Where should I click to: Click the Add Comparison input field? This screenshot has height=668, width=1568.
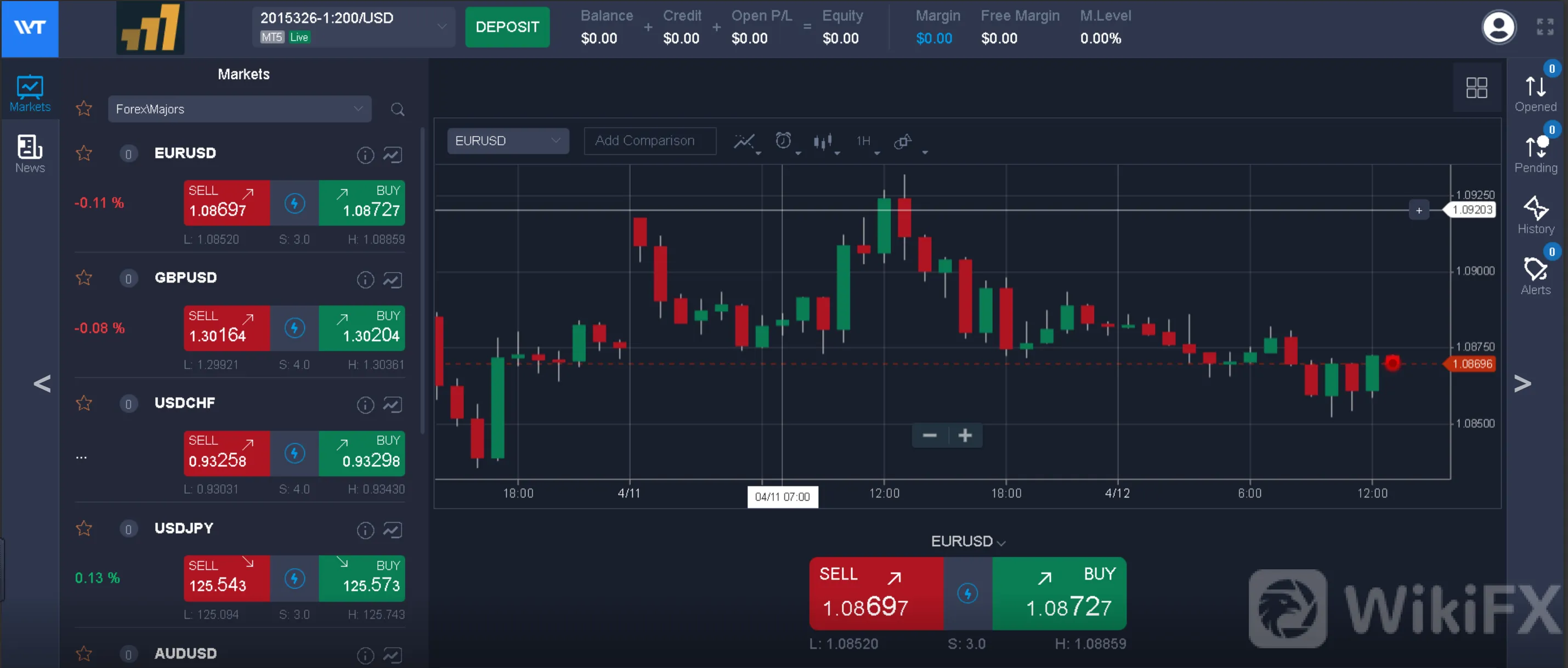click(x=650, y=140)
